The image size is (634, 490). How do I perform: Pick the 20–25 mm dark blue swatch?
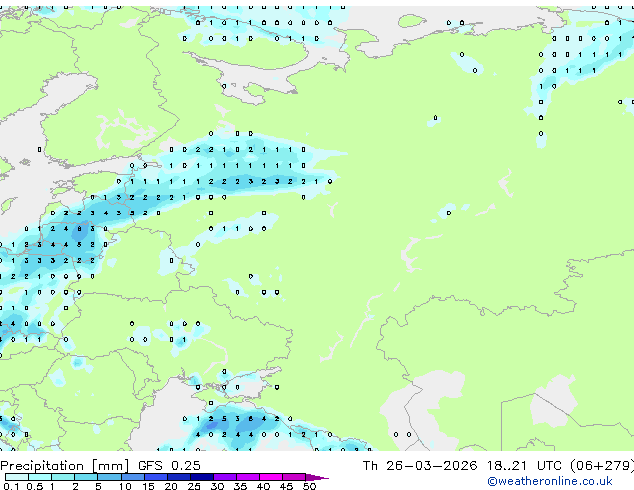point(179,477)
